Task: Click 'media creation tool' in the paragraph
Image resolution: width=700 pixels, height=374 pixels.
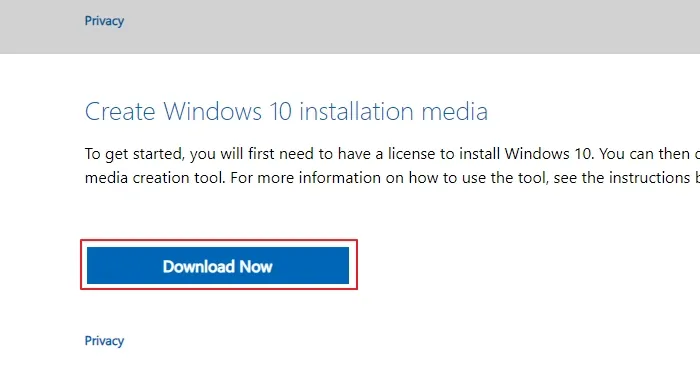Action: click(x=154, y=178)
